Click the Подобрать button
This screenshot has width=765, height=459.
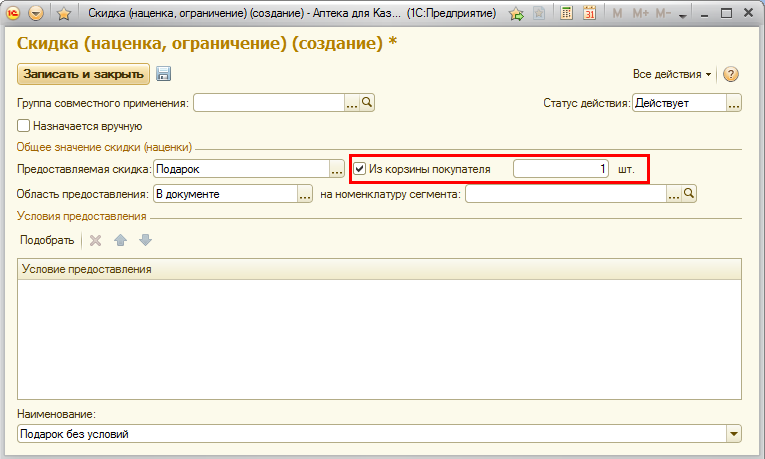(x=47, y=240)
